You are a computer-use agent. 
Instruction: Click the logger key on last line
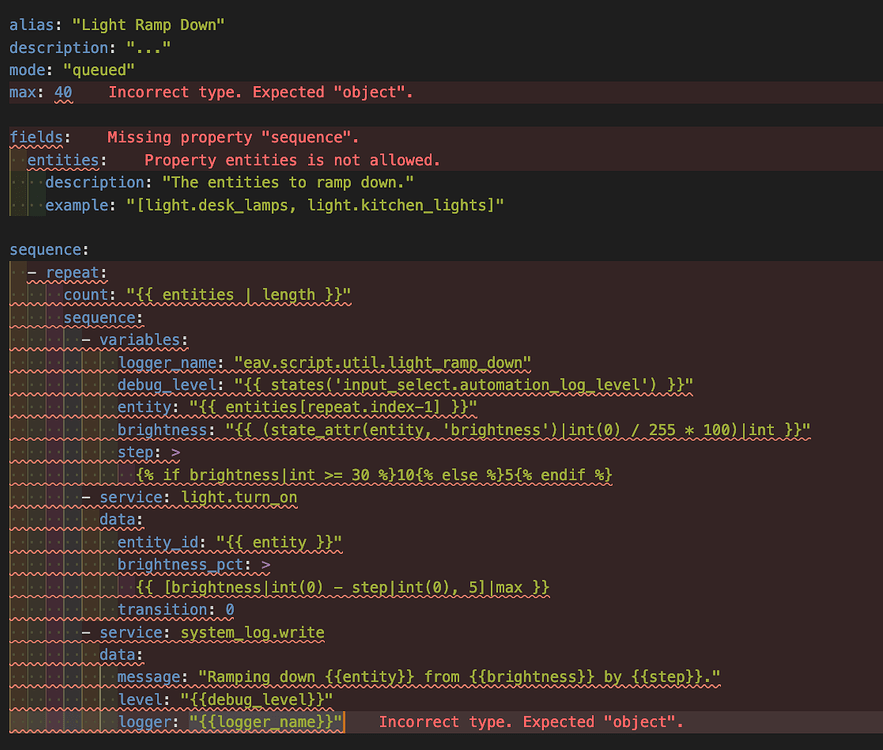pos(144,722)
